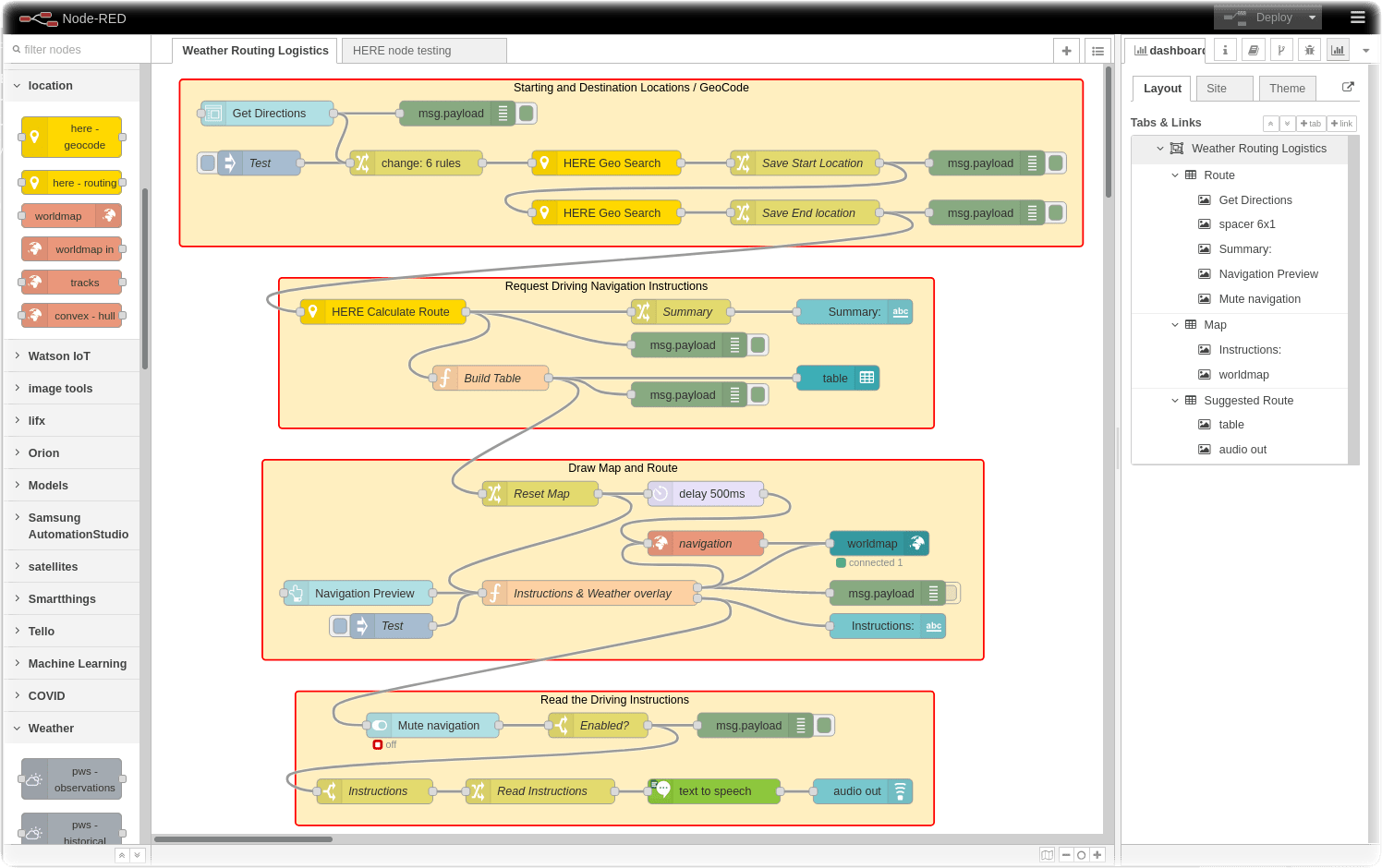Image resolution: width=1382 pixels, height=868 pixels.
Task: Open the Theme tab in dashboard panel
Action: (x=1287, y=88)
